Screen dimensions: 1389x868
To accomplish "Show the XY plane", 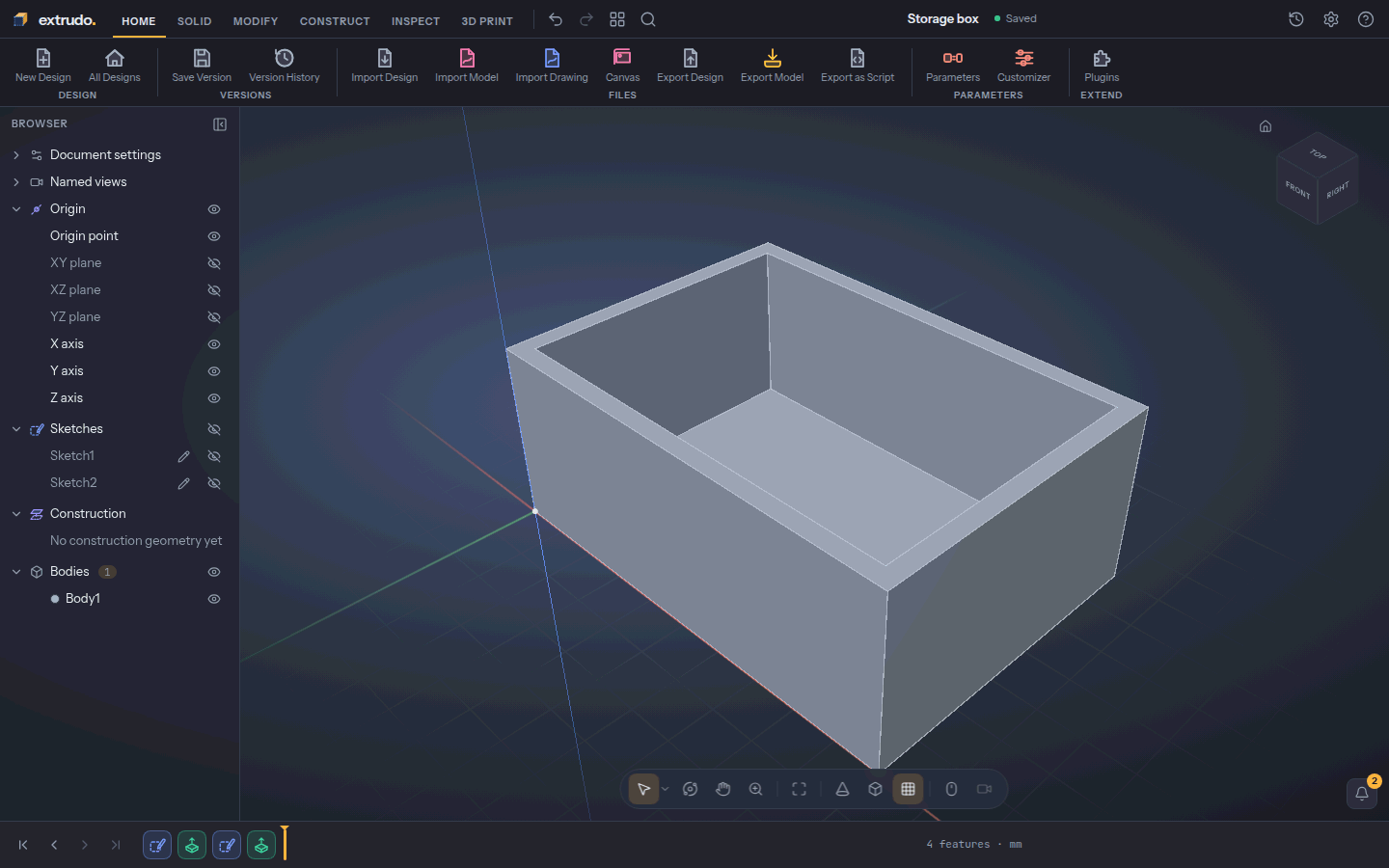I will [214, 263].
